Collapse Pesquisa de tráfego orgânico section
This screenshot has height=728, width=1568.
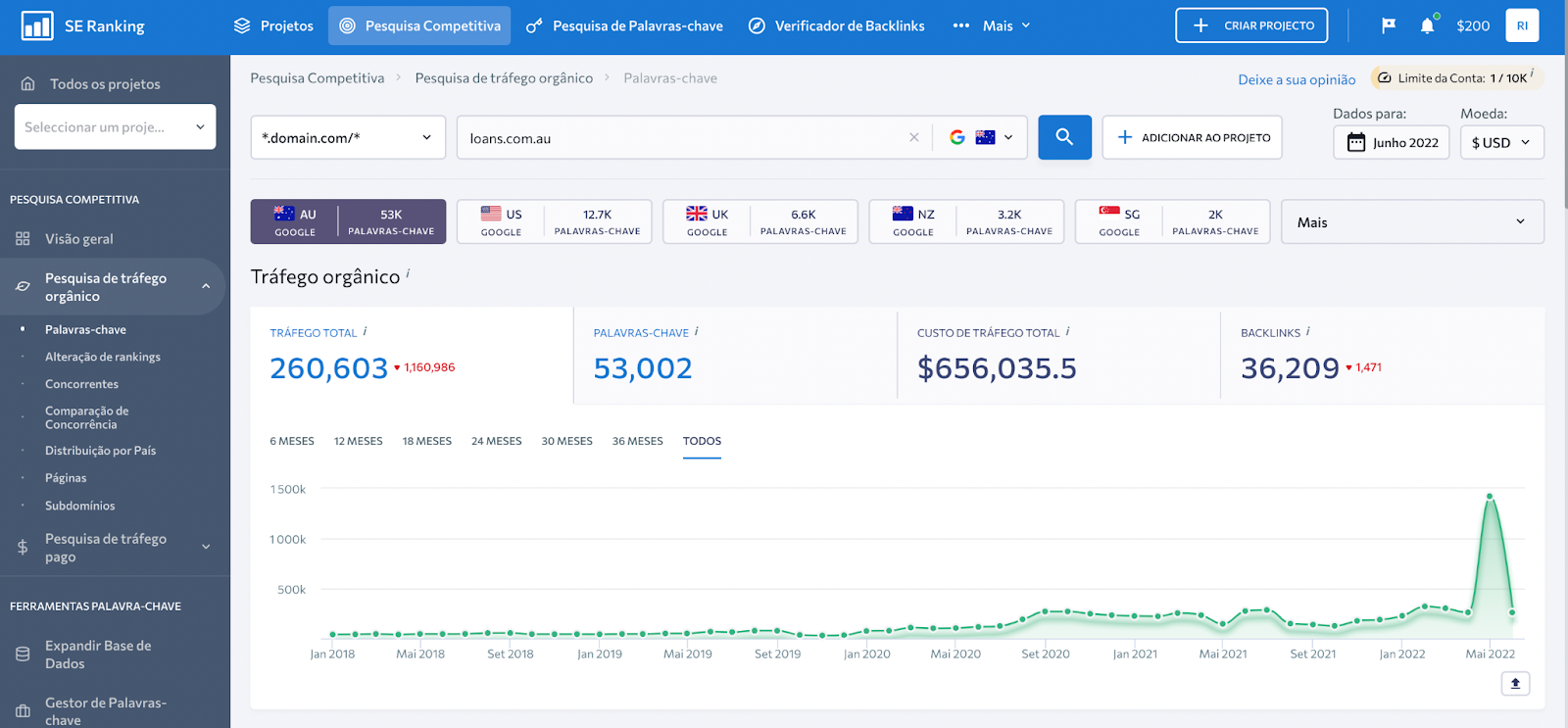(x=206, y=286)
